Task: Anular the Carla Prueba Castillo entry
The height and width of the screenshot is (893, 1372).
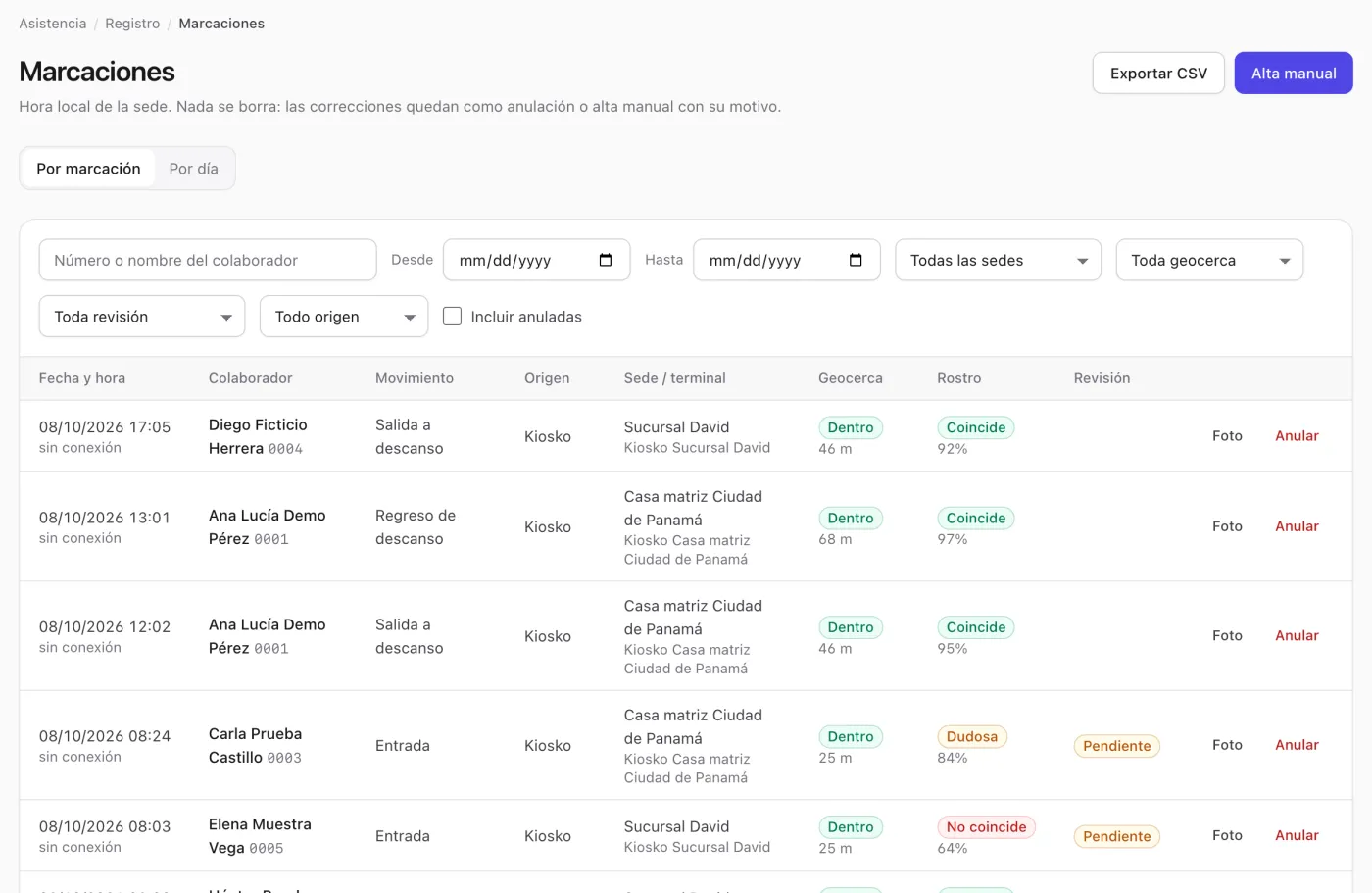Action: (x=1297, y=745)
